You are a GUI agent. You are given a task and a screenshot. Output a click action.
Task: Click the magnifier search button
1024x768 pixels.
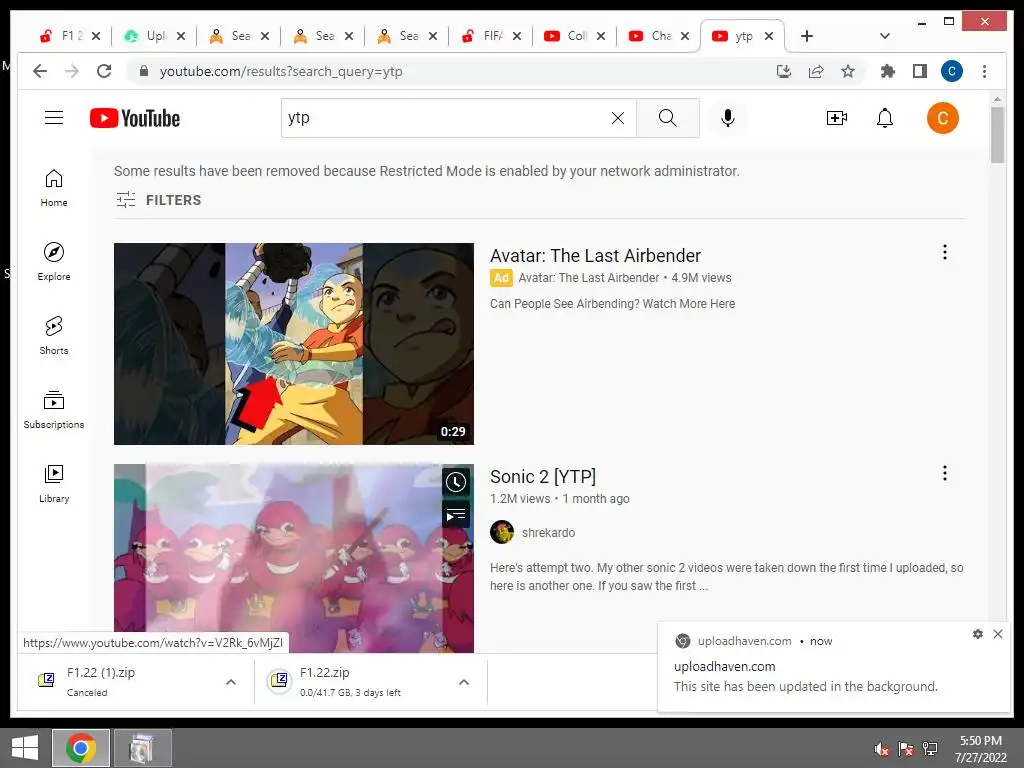coord(667,118)
